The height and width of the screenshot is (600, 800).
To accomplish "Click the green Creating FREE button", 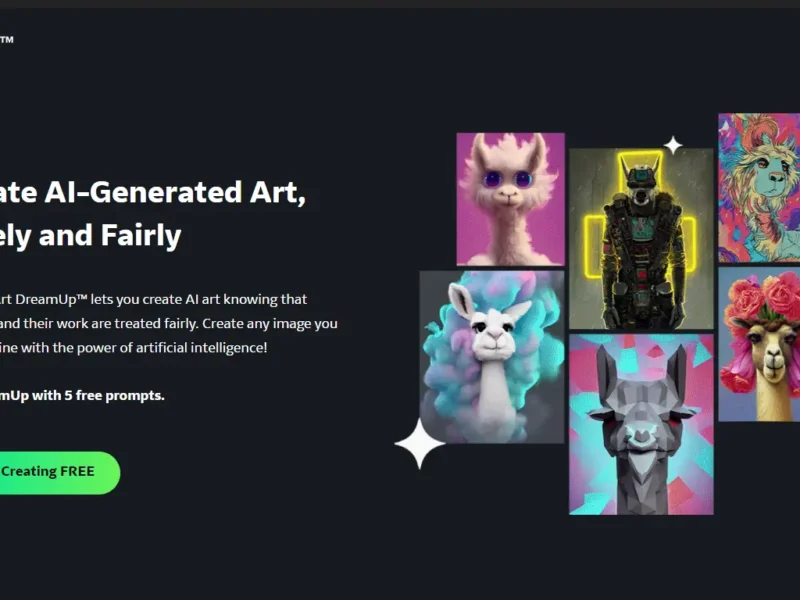I will 59,472.
